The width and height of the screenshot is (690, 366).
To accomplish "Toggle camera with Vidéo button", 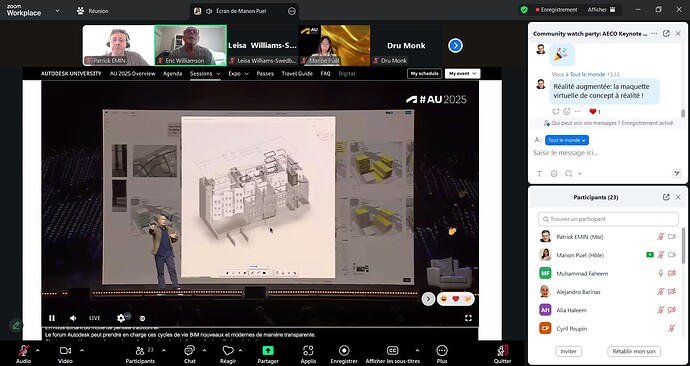I will pyautogui.click(x=65, y=351).
